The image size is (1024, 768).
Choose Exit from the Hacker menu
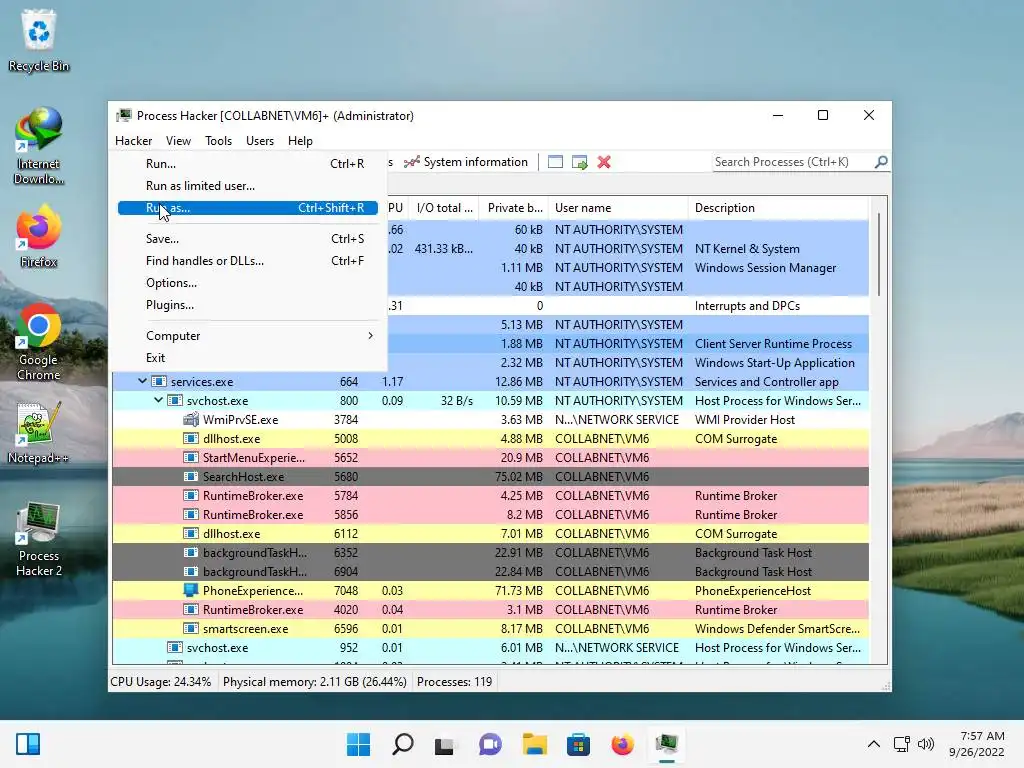click(248, 358)
